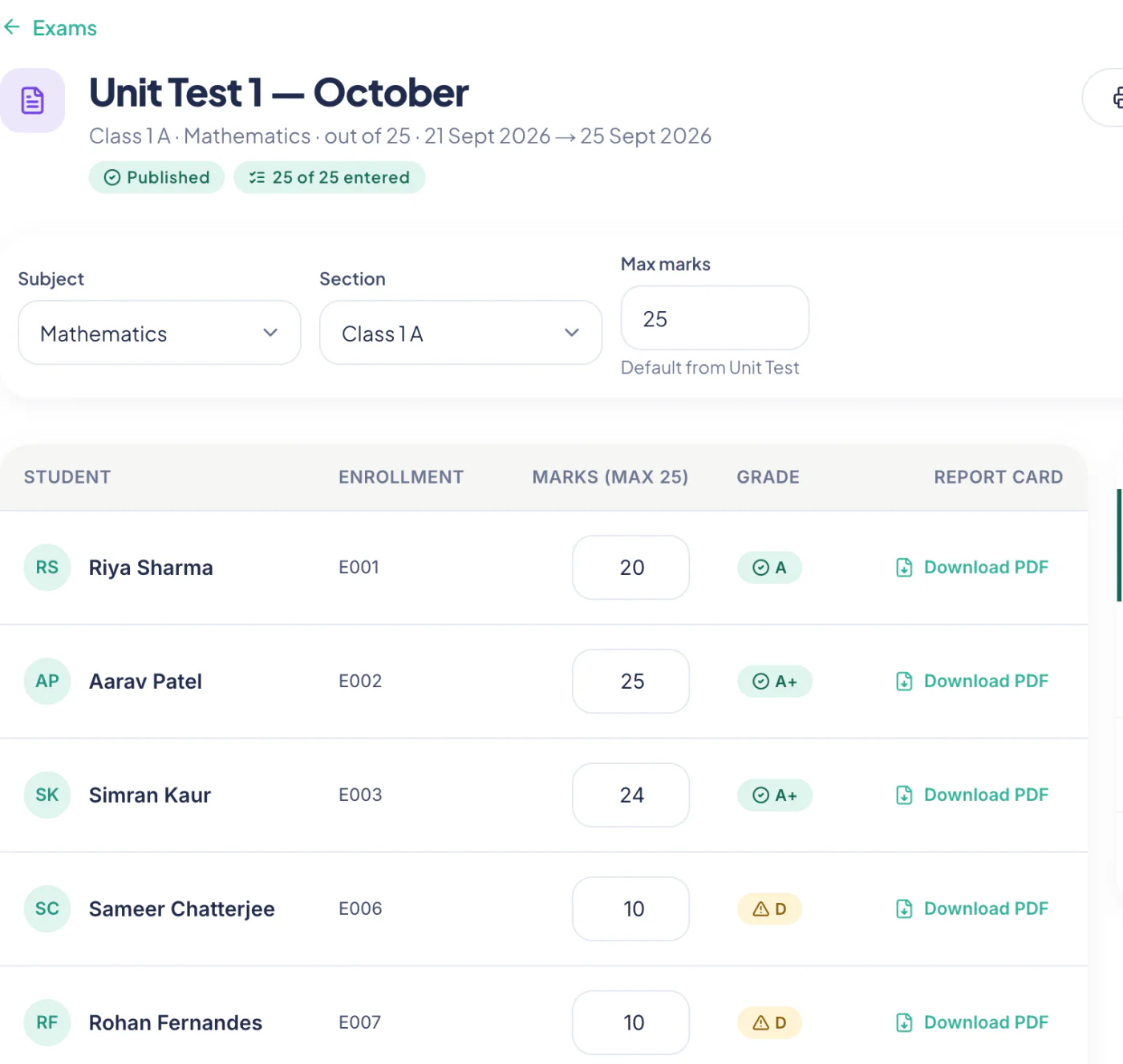Edit Riya Sharma's marks field
The image size is (1123, 1064).
coord(631,568)
